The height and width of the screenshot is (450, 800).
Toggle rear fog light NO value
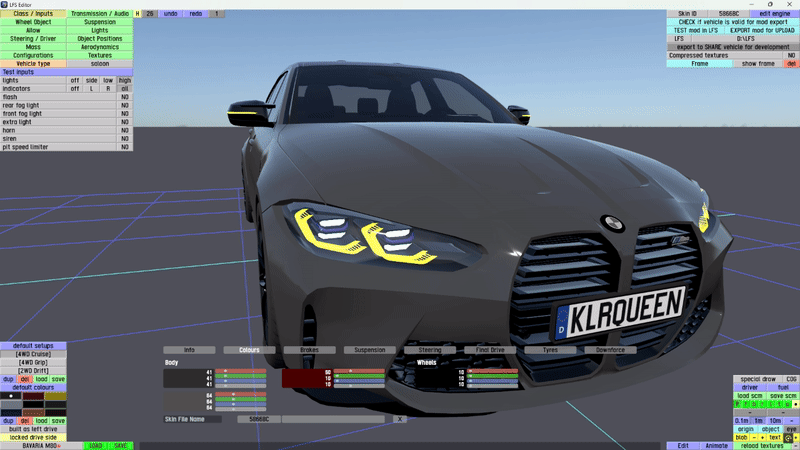[x=125, y=105]
